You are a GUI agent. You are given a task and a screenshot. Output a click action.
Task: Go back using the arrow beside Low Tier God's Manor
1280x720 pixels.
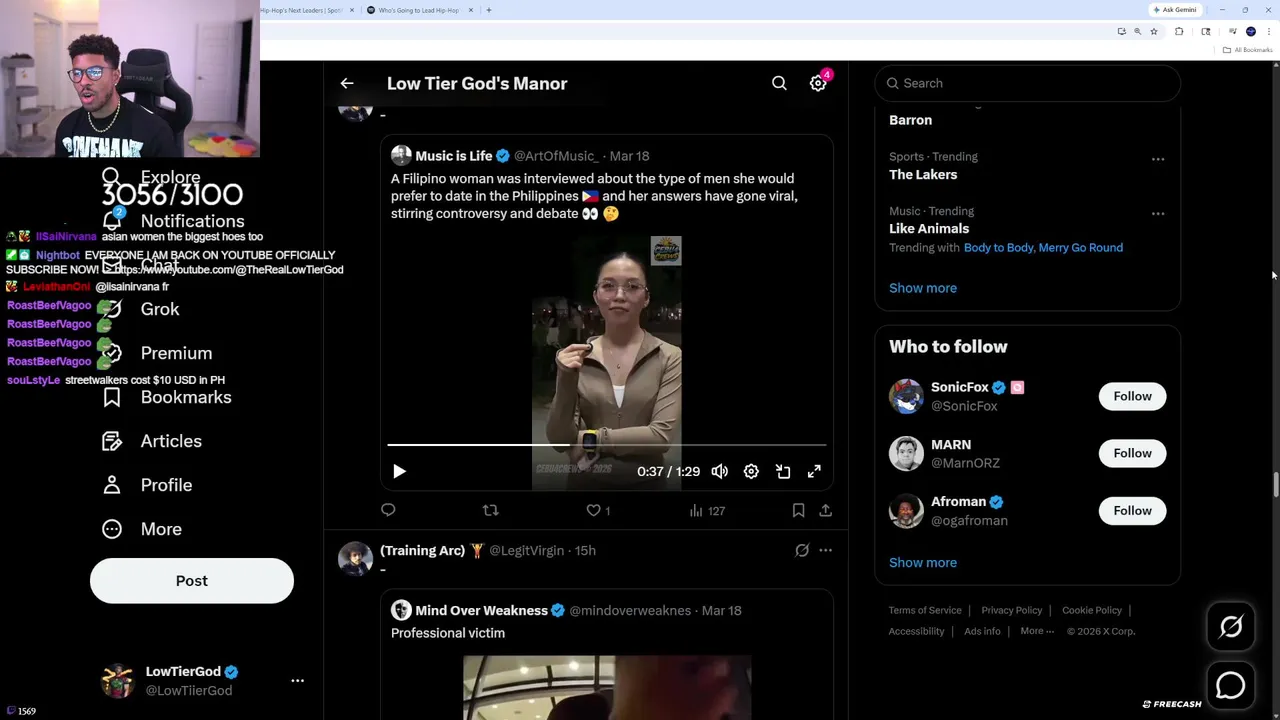[347, 83]
